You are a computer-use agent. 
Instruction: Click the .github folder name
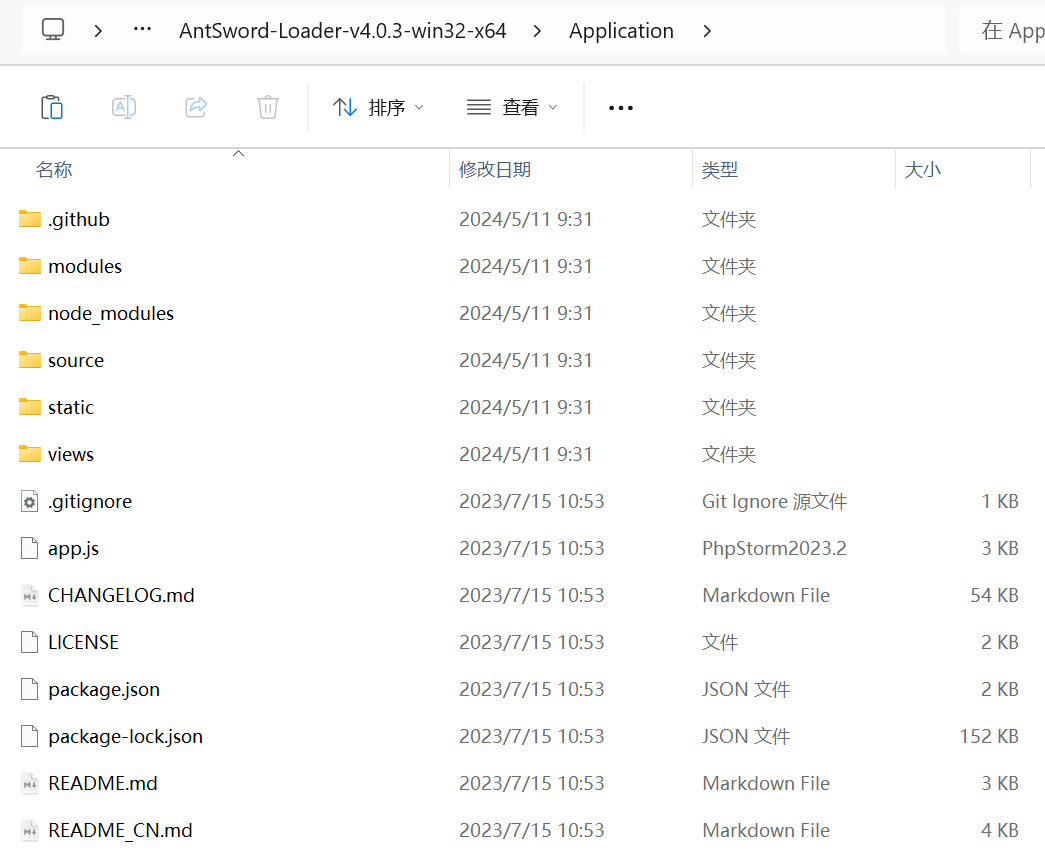pos(79,219)
